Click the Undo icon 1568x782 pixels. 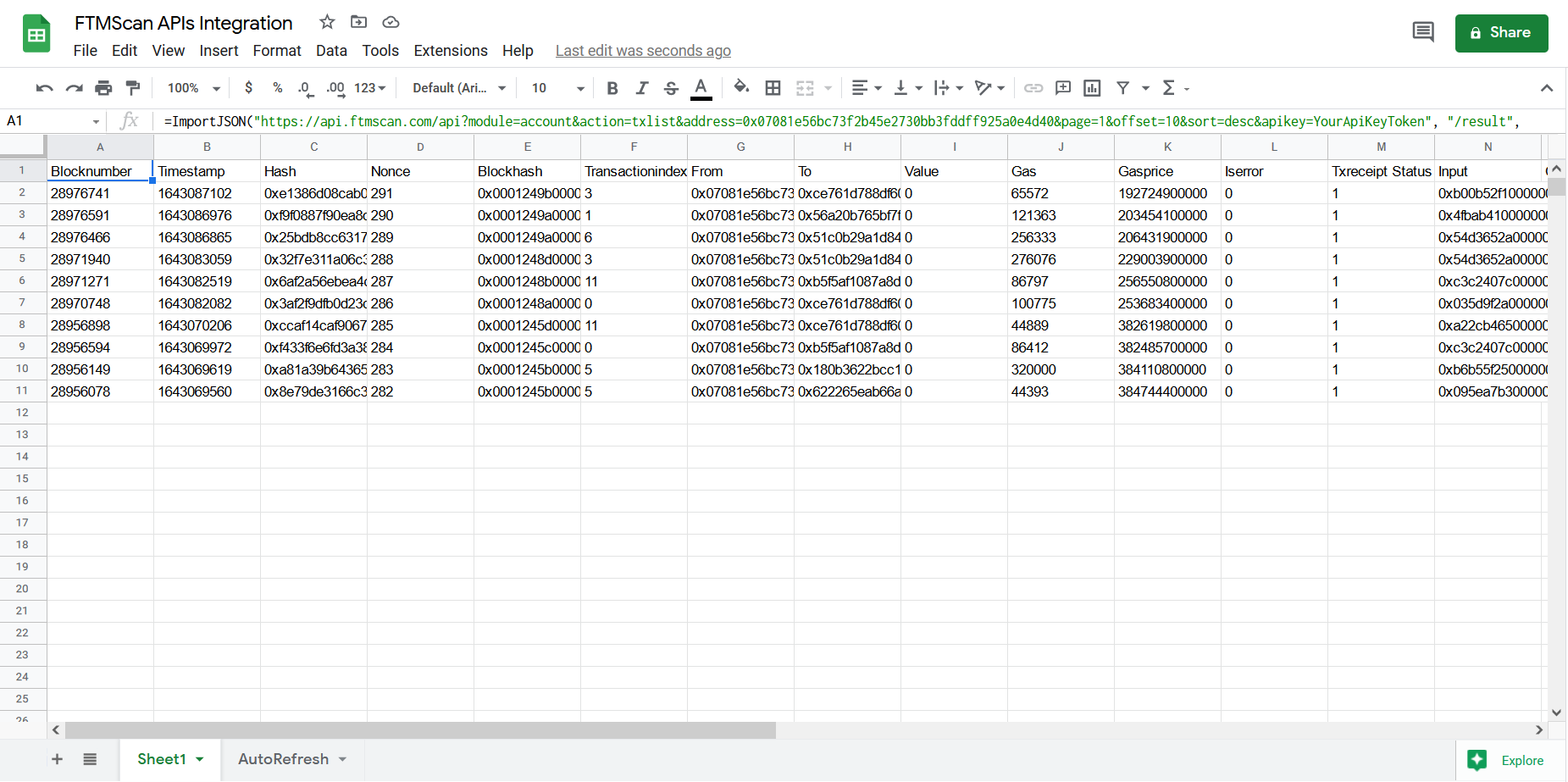point(45,88)
